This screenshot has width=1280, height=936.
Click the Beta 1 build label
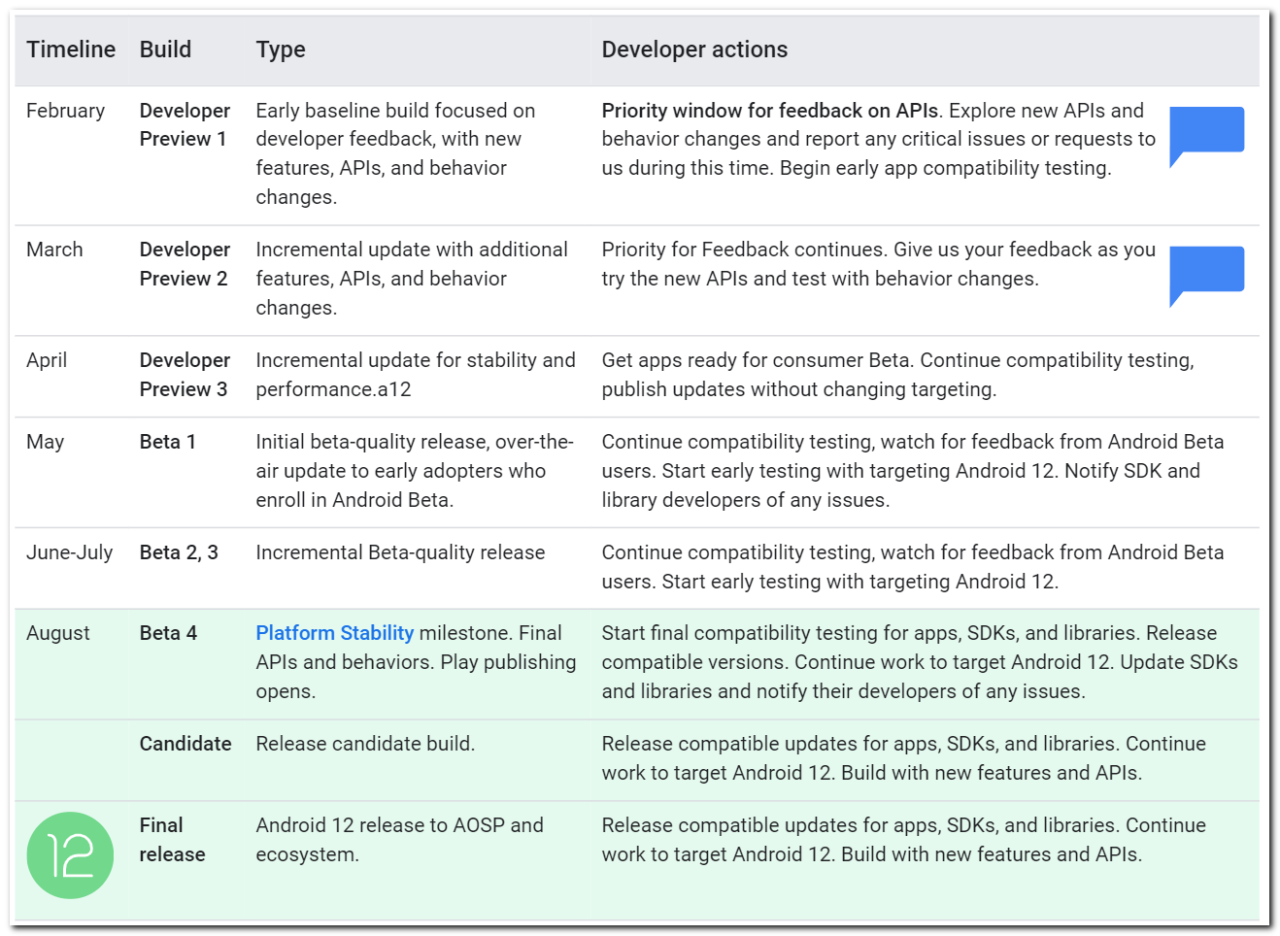point(168,441)
